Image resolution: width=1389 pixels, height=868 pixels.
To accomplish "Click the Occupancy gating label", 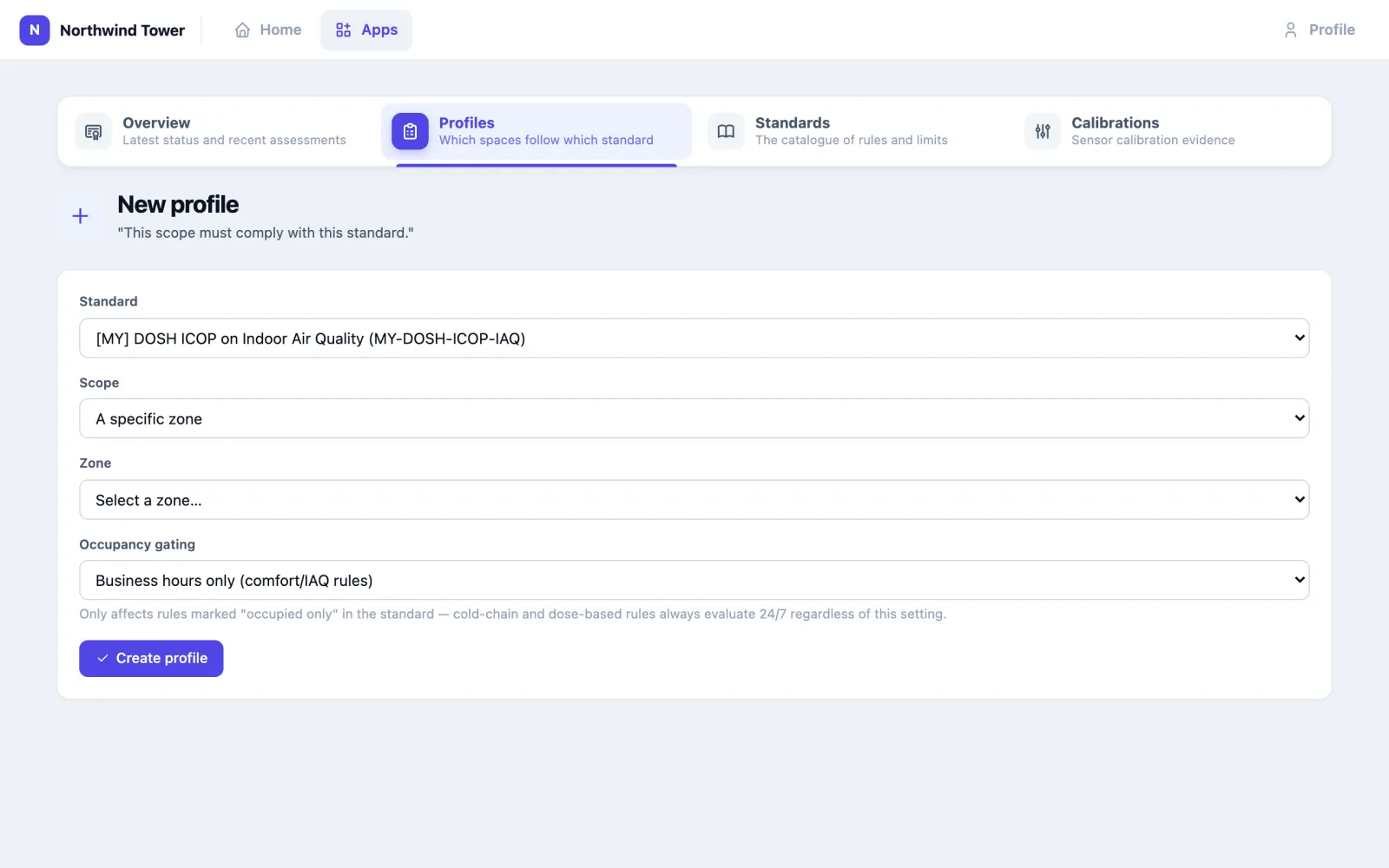I will coord(137,544).
